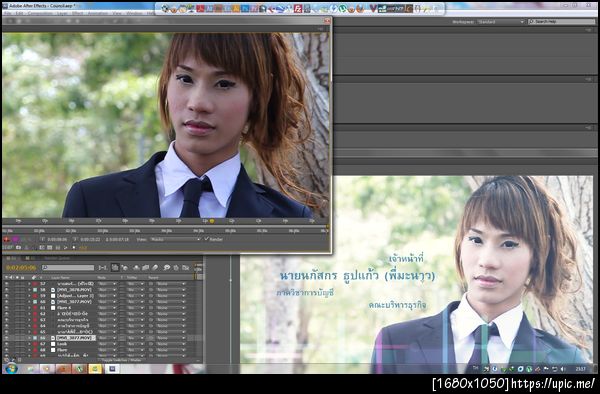Switch to Render Queue tab in timeline panel
Viewport: 600px width, 394px height.
click(57, 259)
